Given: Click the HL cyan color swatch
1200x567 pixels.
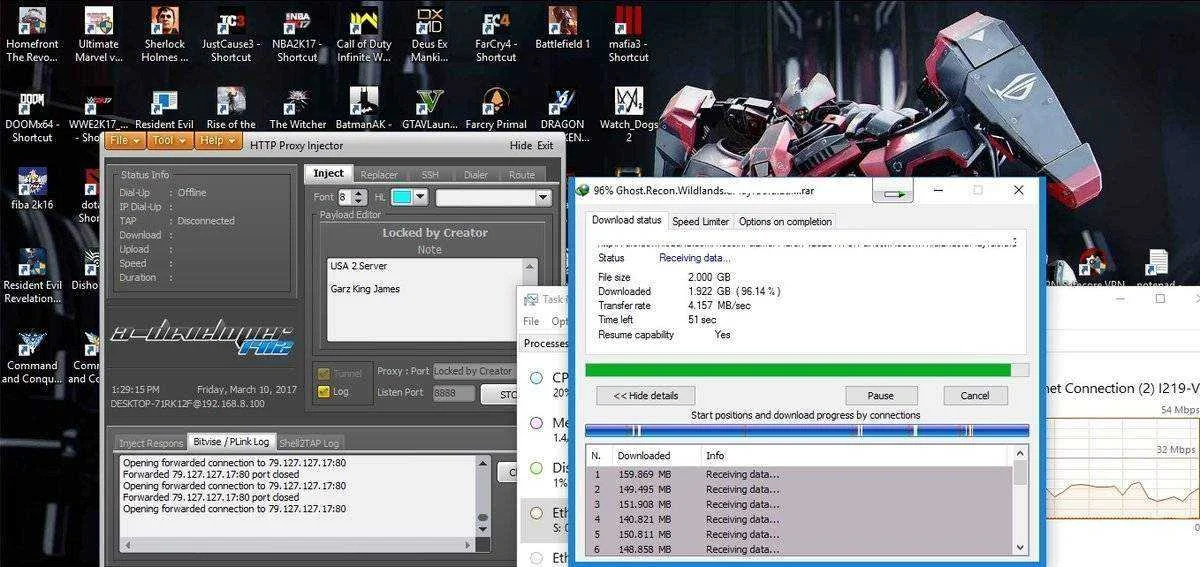Looking at the screenshot, I should click(402, 198).
